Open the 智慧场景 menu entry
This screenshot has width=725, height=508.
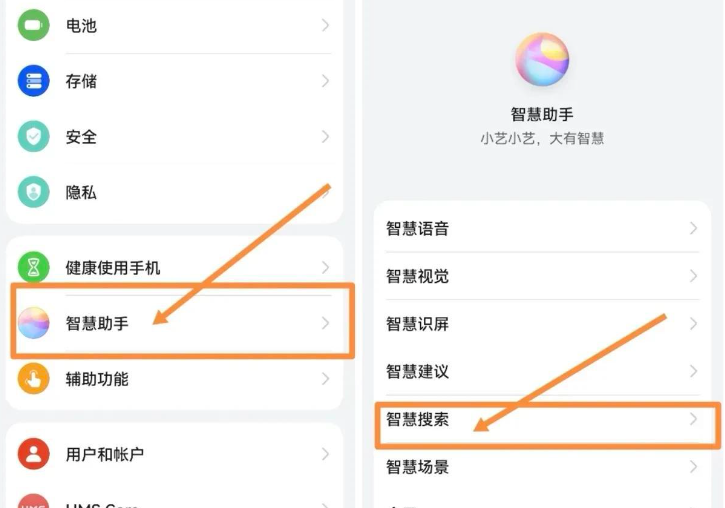tap(542, 467)
